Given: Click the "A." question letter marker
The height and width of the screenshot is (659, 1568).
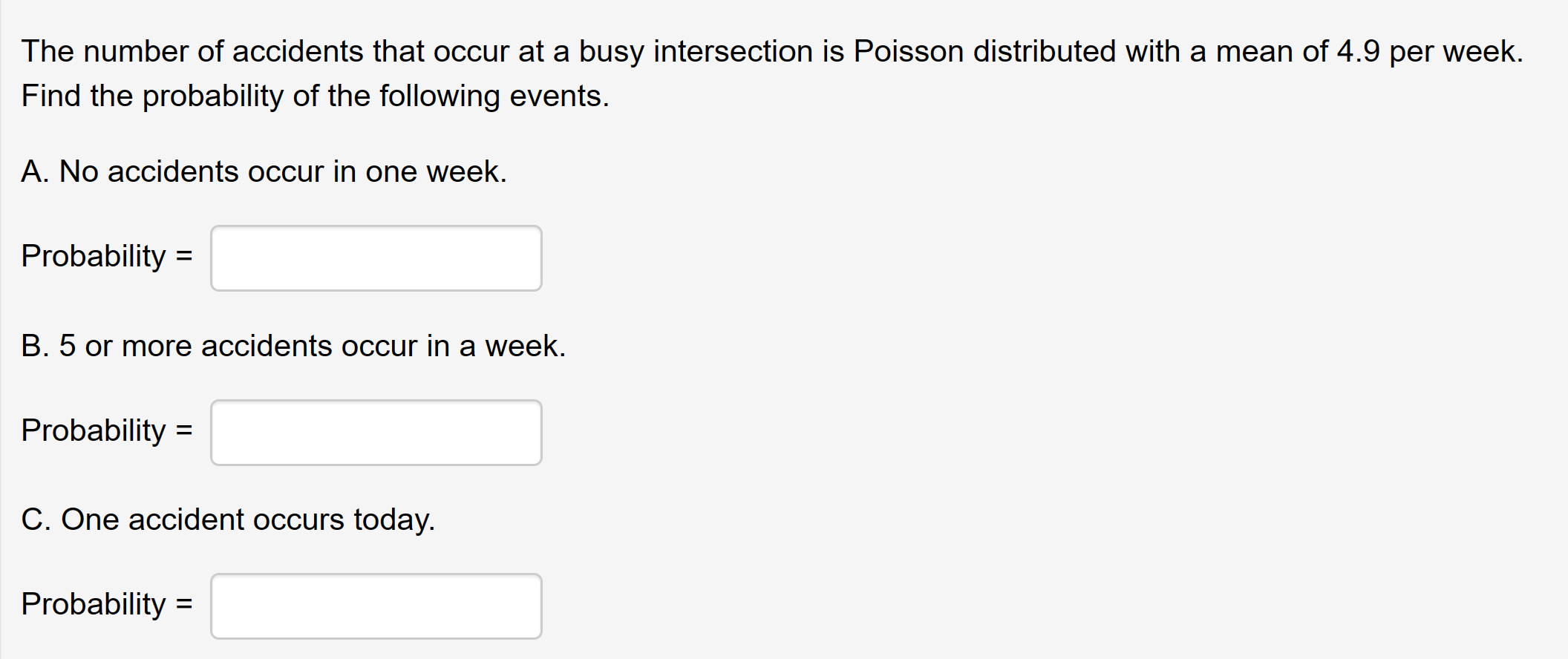Looking at the screenshot, I should (35, 171).
